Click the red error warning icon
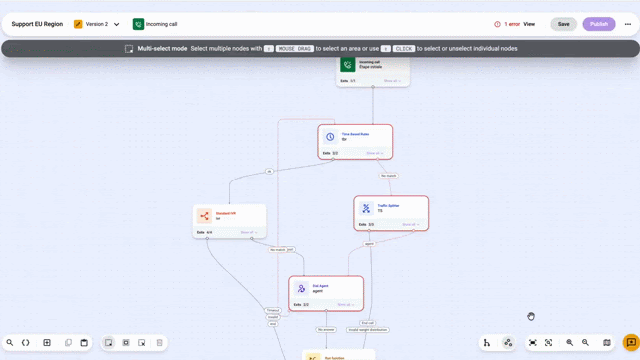640x360 pixels. coord(497,24)
